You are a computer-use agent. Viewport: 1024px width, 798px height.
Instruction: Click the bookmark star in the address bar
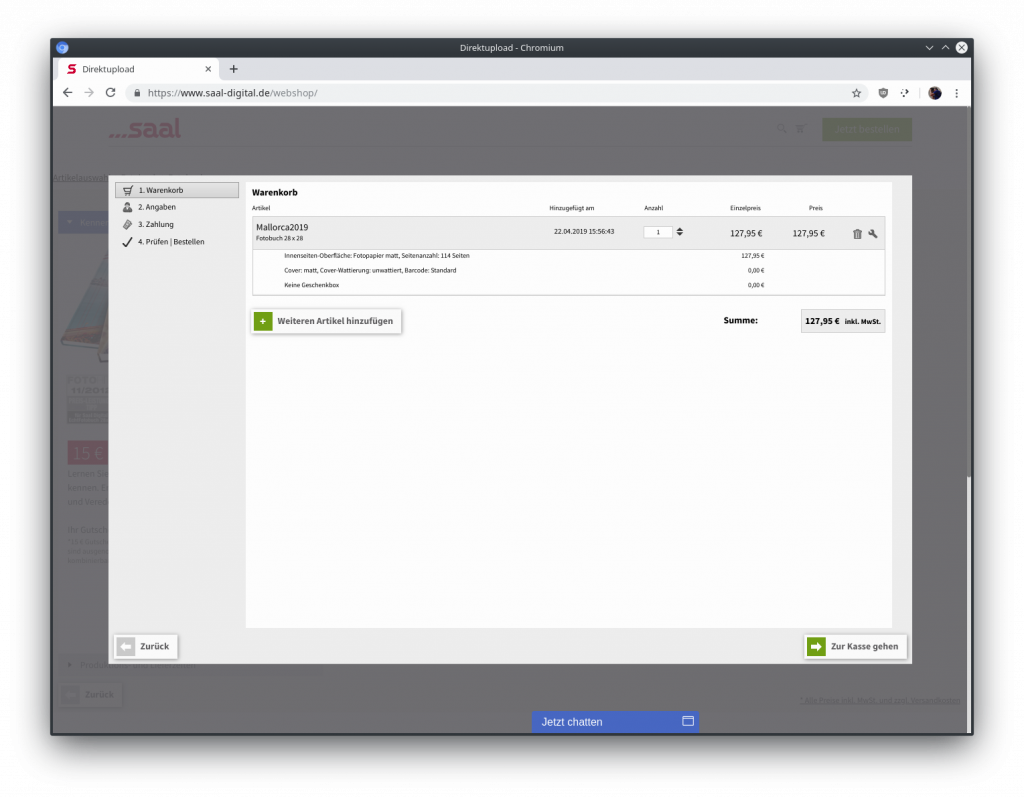pos(856,93)
